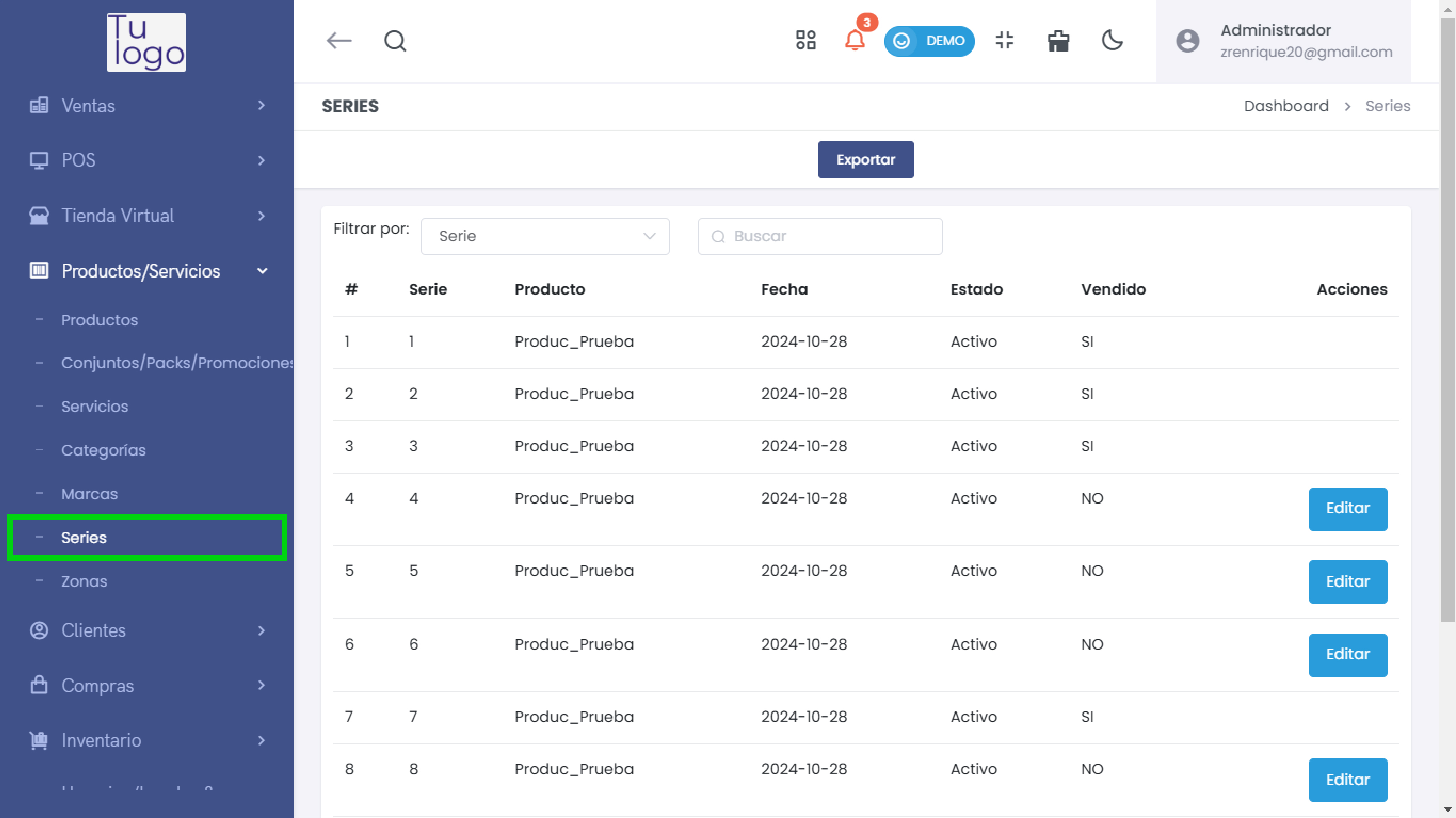Image resolution: width=1456 pixels, height=818 pixels.
Task: Click the Exportar button
Action: (x=865, y=160)
